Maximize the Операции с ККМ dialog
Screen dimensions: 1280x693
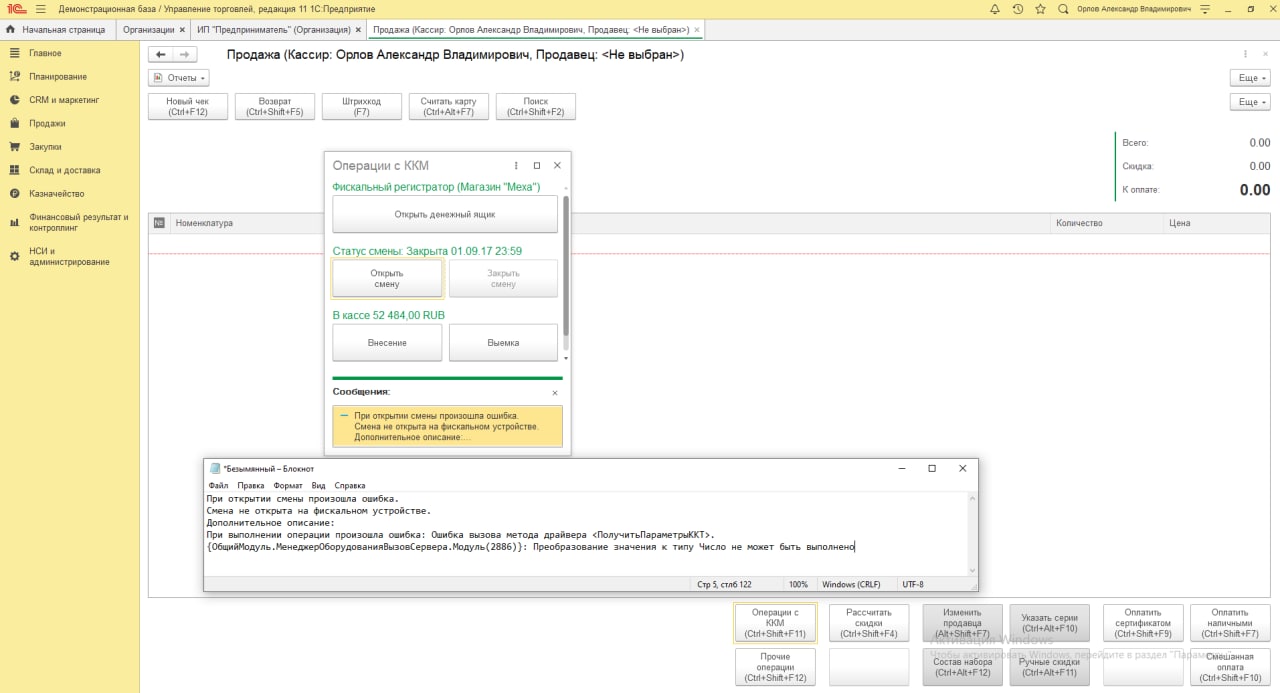click(537, 165)
